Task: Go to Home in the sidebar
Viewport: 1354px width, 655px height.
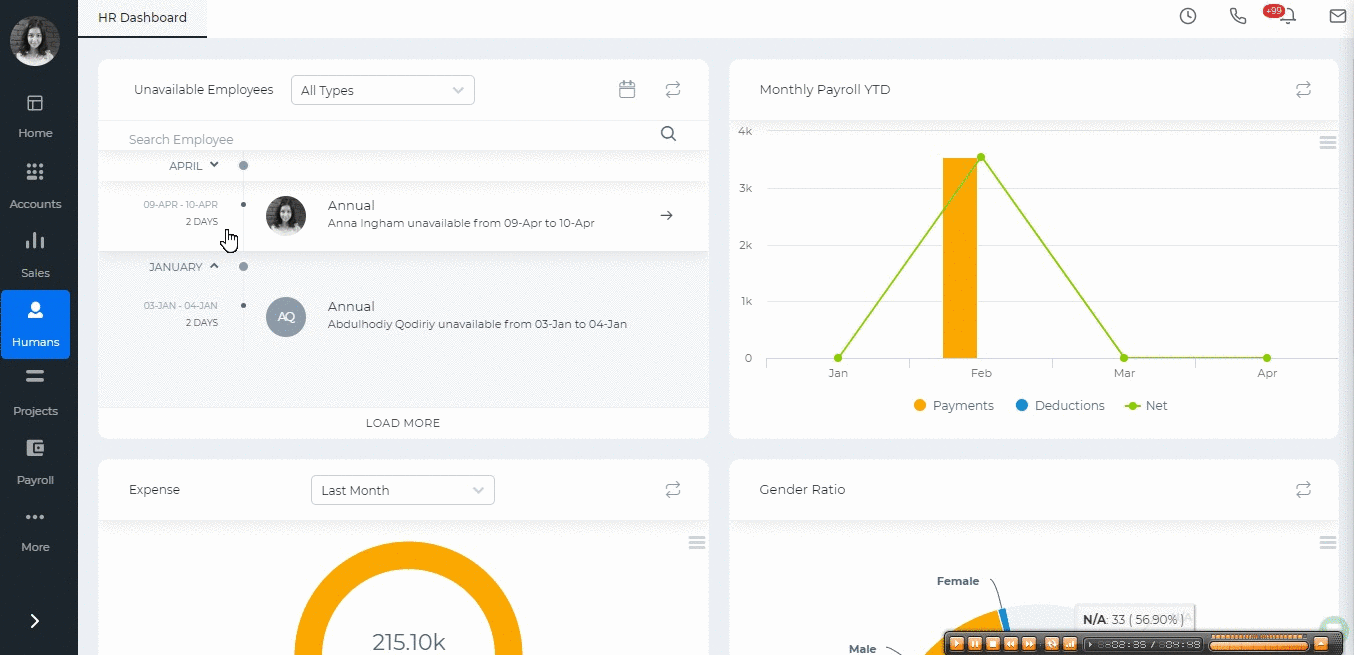Action: coord(35,117)
